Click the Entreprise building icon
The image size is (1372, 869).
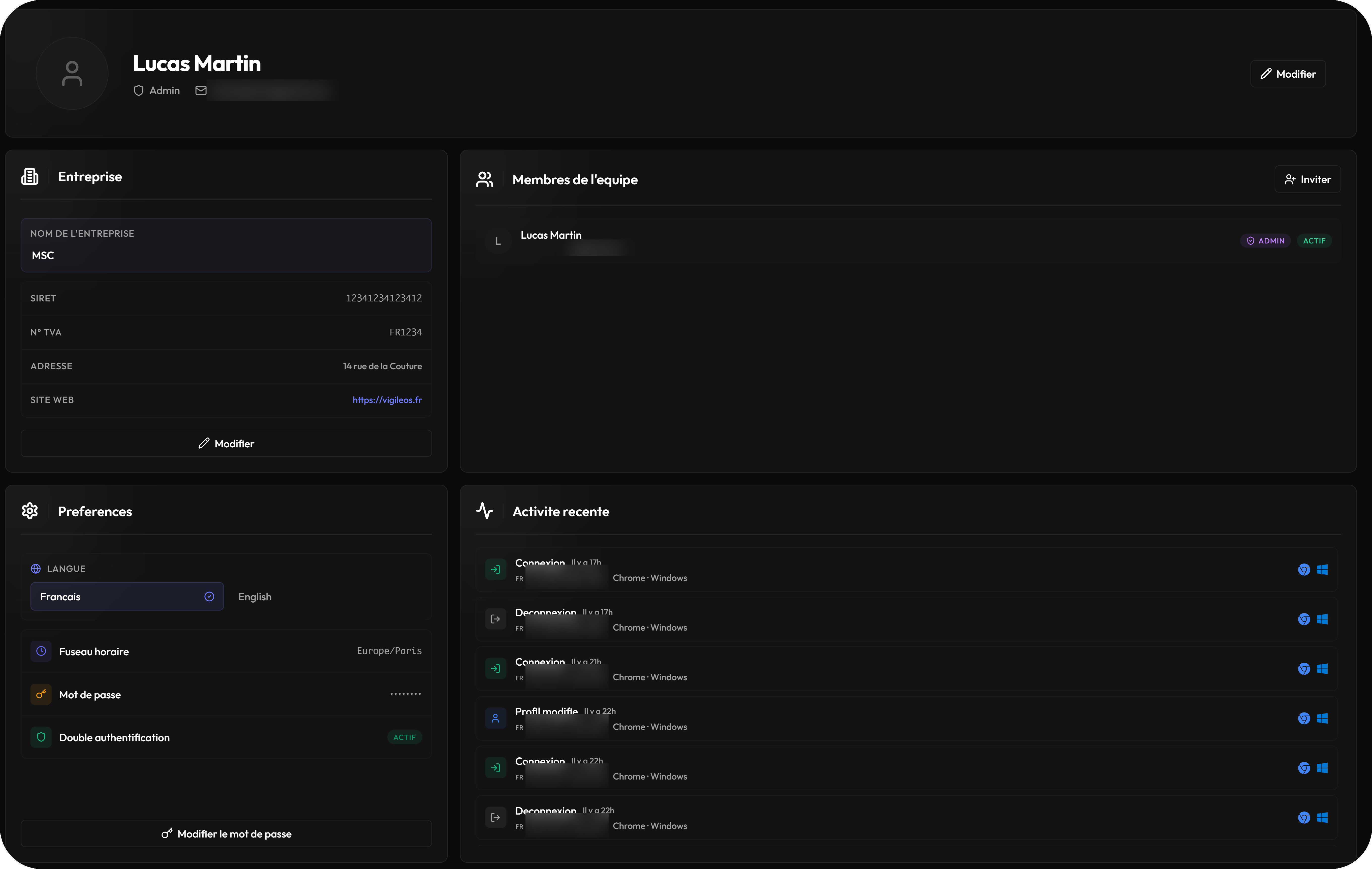(30, 177)
